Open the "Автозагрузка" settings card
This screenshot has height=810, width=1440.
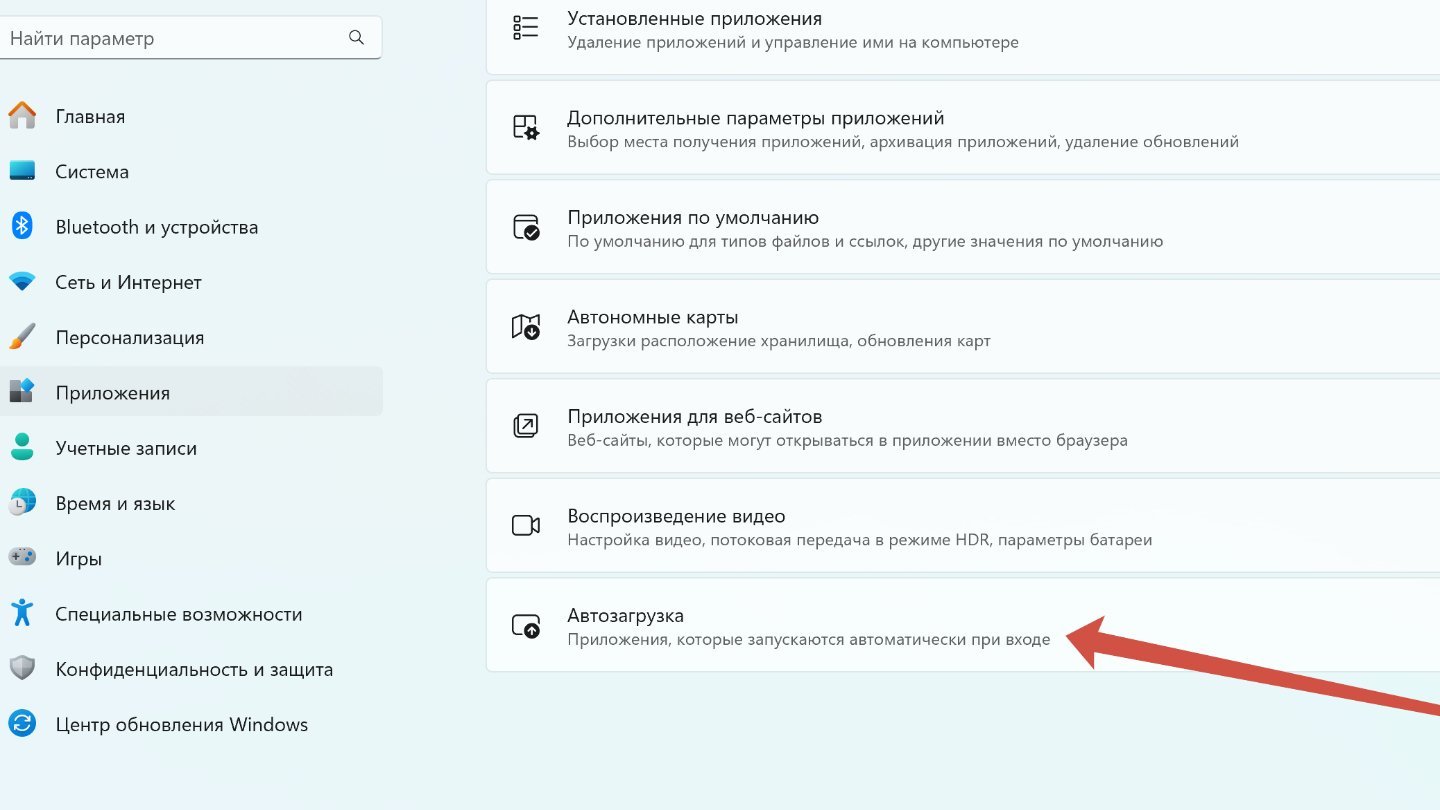(x=963, y=625)
